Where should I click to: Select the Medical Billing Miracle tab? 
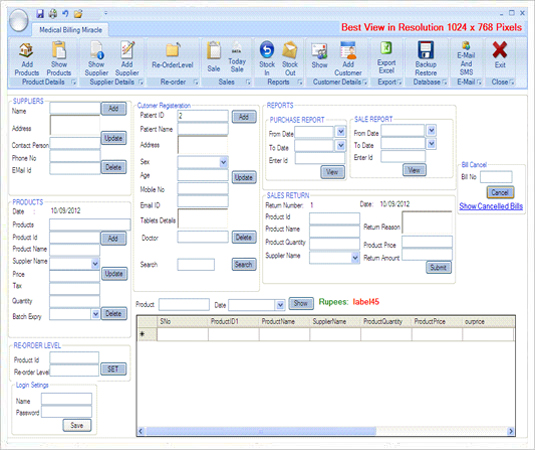point(70,30)
